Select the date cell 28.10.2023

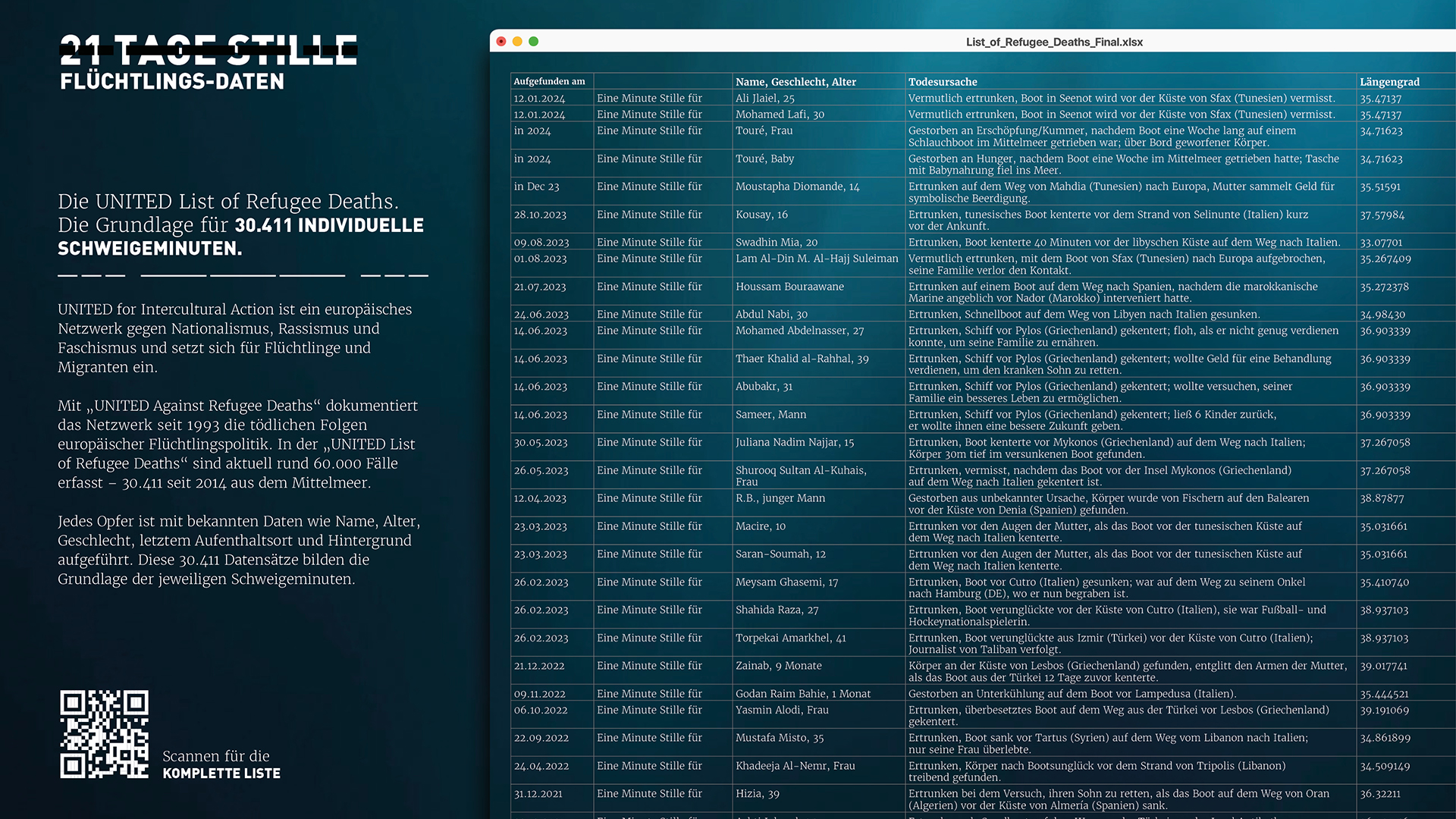tap(540, 215)
